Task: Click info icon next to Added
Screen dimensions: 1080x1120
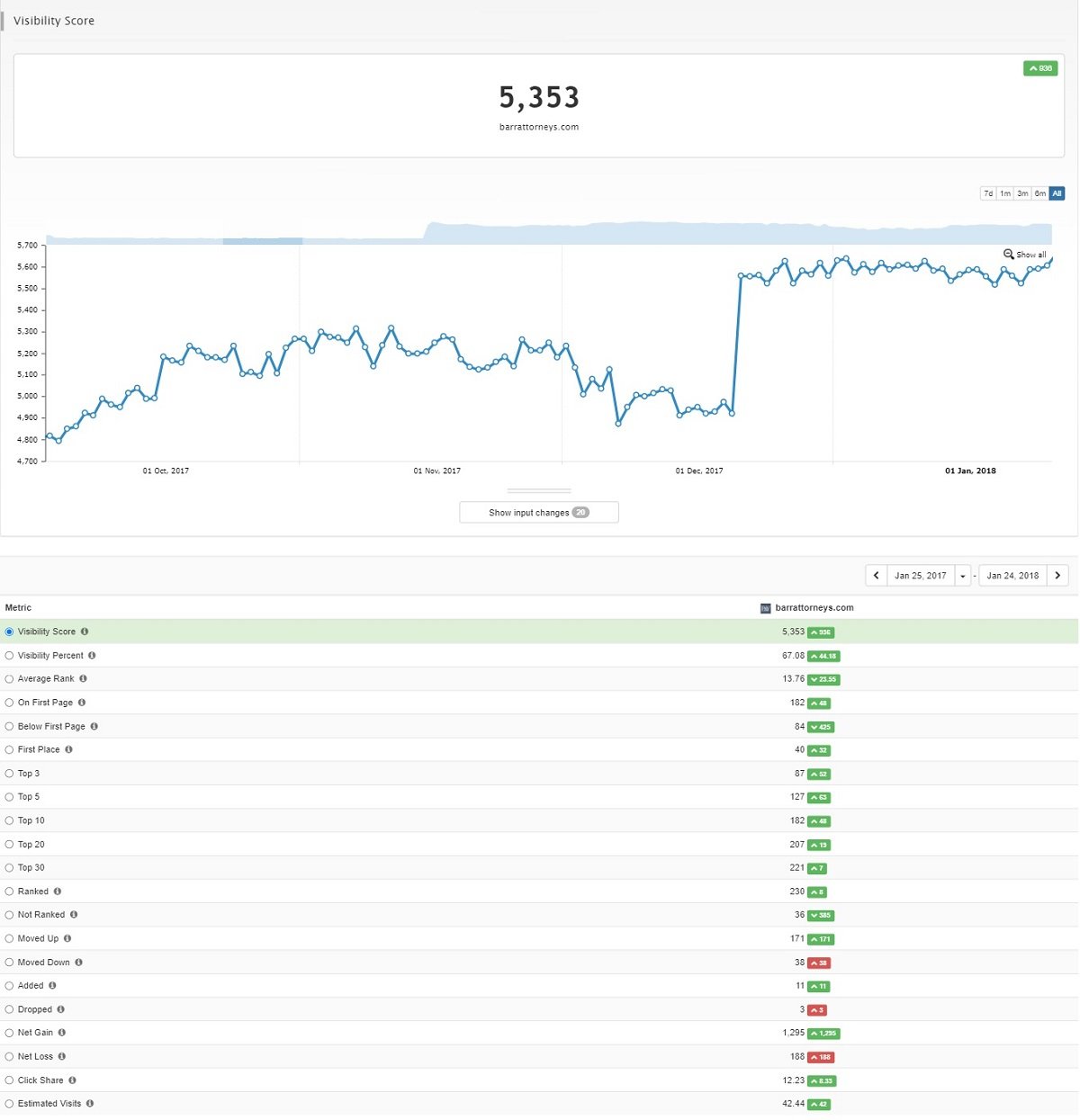Action: click(x=52, y=986)
